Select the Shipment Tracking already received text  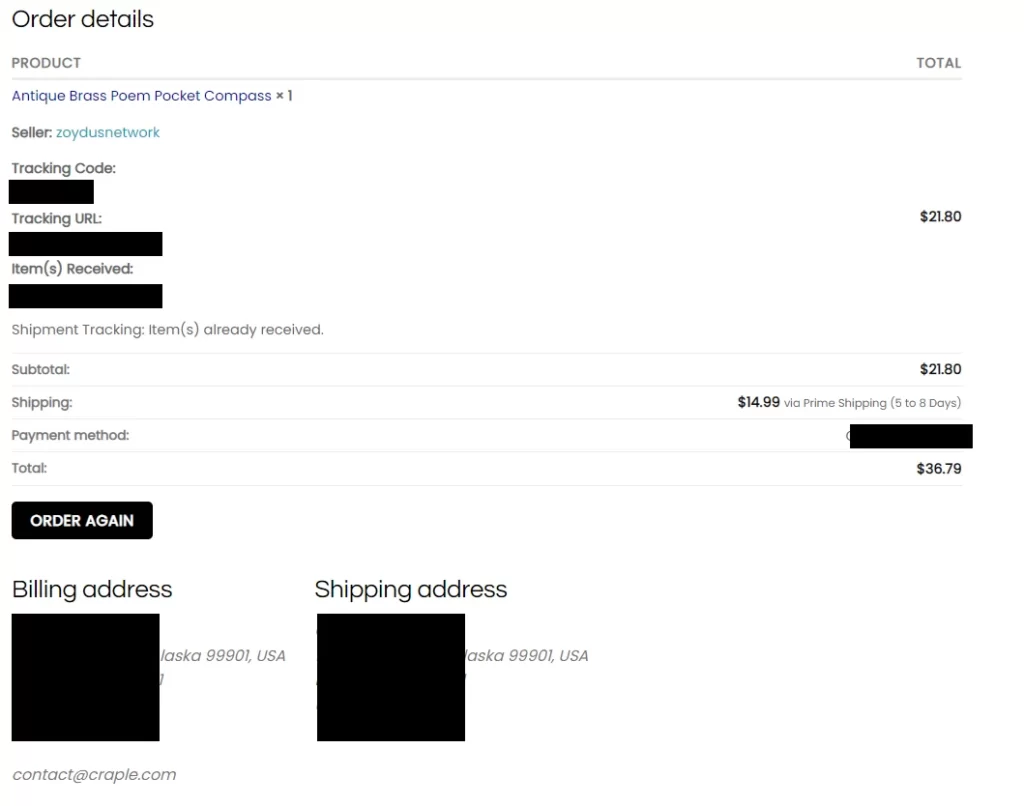(168, 330)
